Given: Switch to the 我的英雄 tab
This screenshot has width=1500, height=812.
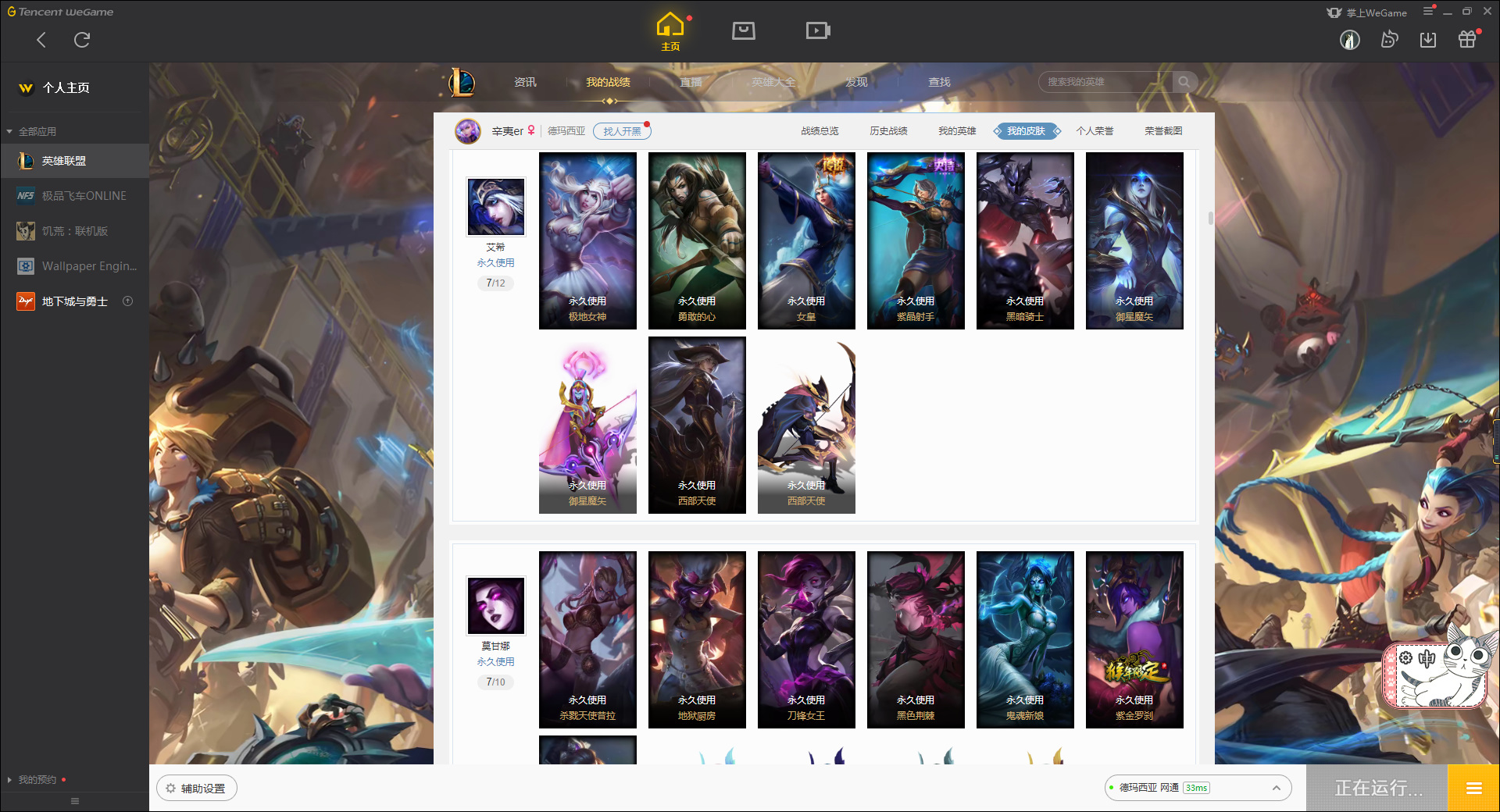Looking at the screenshot, I should (x=957, y=131).
